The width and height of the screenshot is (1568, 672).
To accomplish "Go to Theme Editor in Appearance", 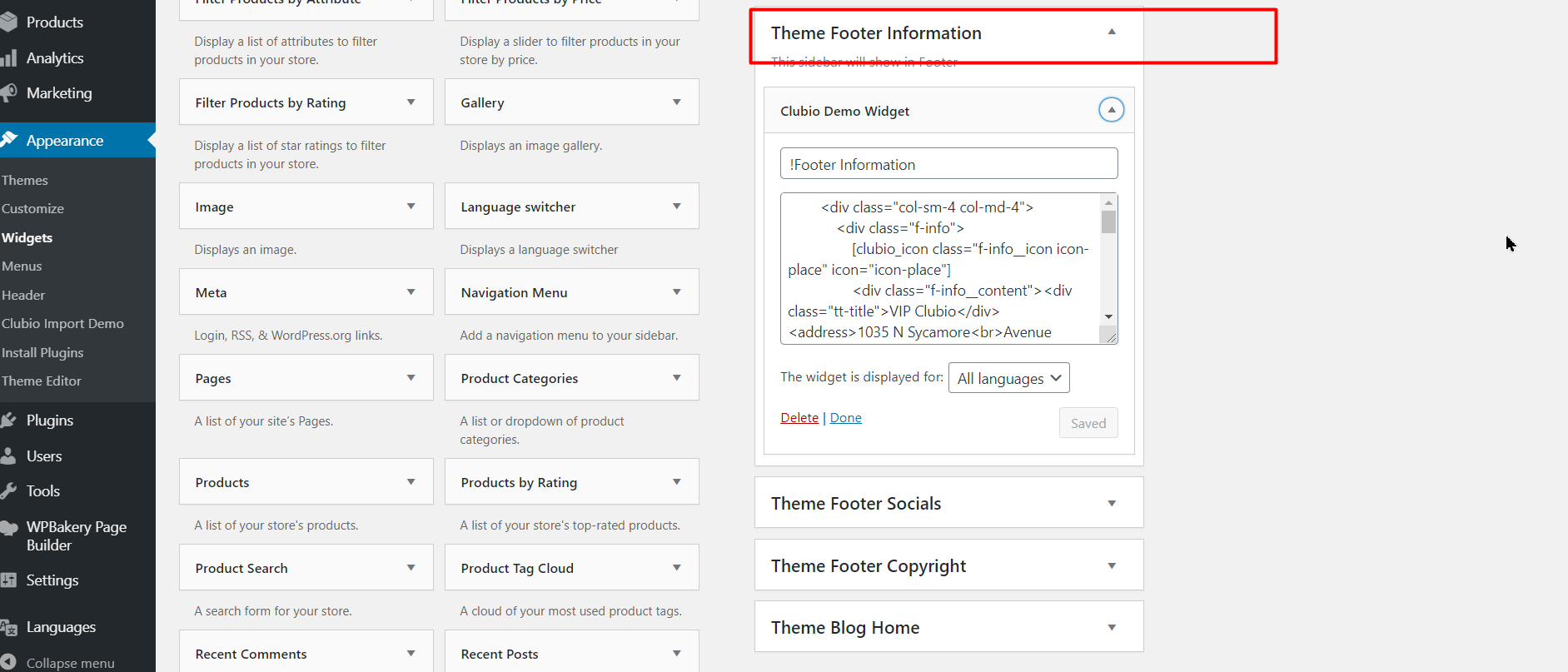I will pos(42,381).
